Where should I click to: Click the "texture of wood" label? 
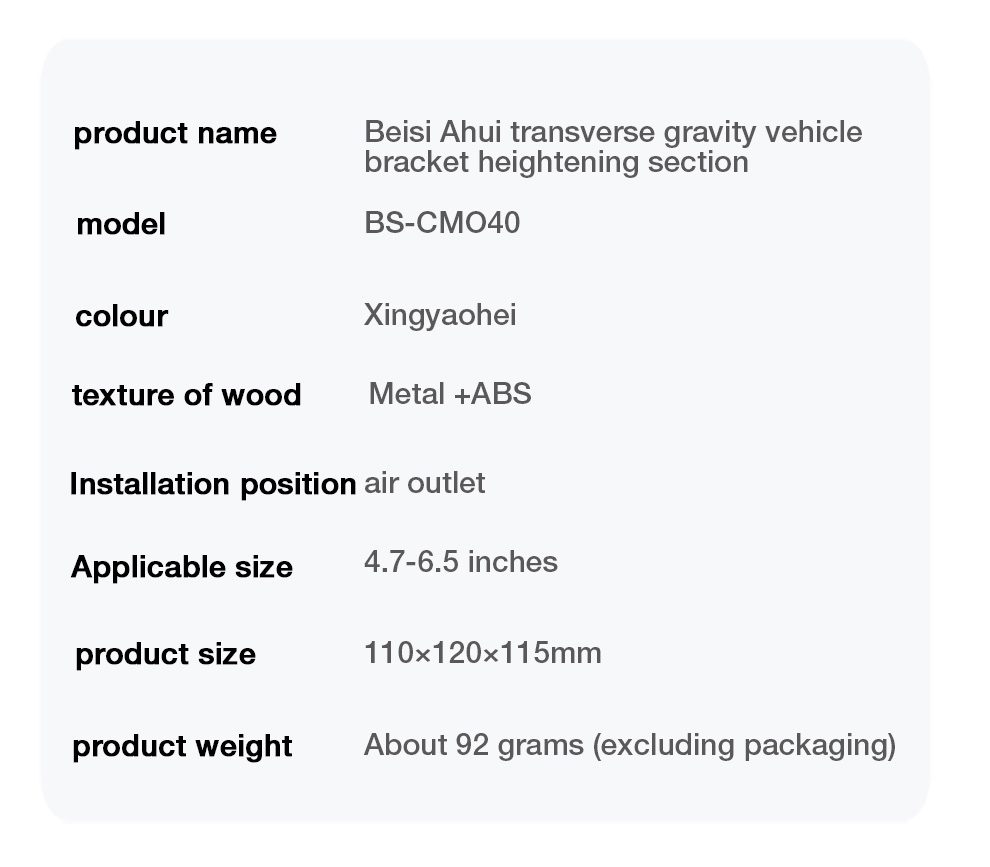pyautogui.click(x=186, y=395)
